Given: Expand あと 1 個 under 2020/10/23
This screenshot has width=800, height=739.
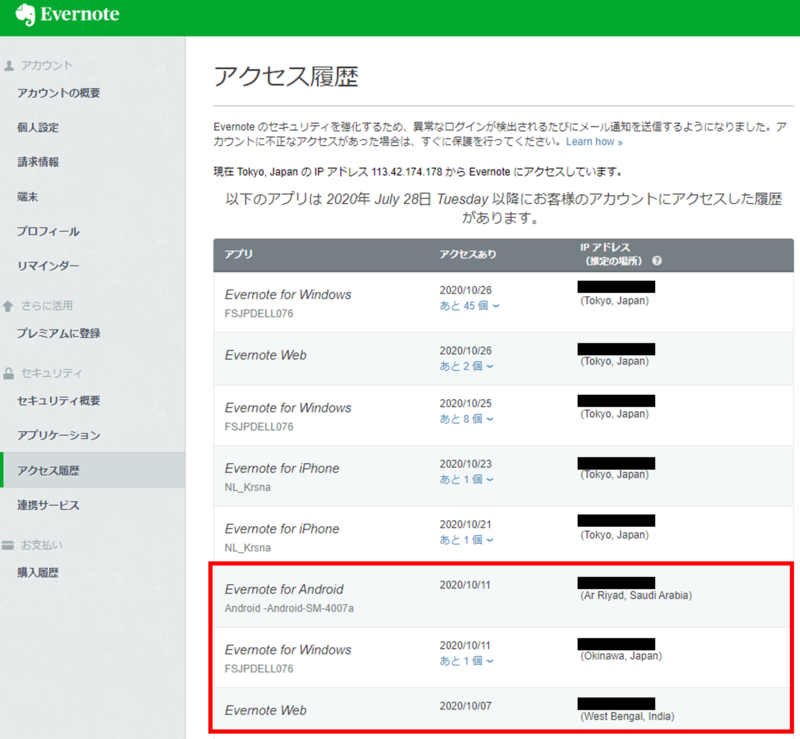Looking at the screenshot, I should (466, 480).
